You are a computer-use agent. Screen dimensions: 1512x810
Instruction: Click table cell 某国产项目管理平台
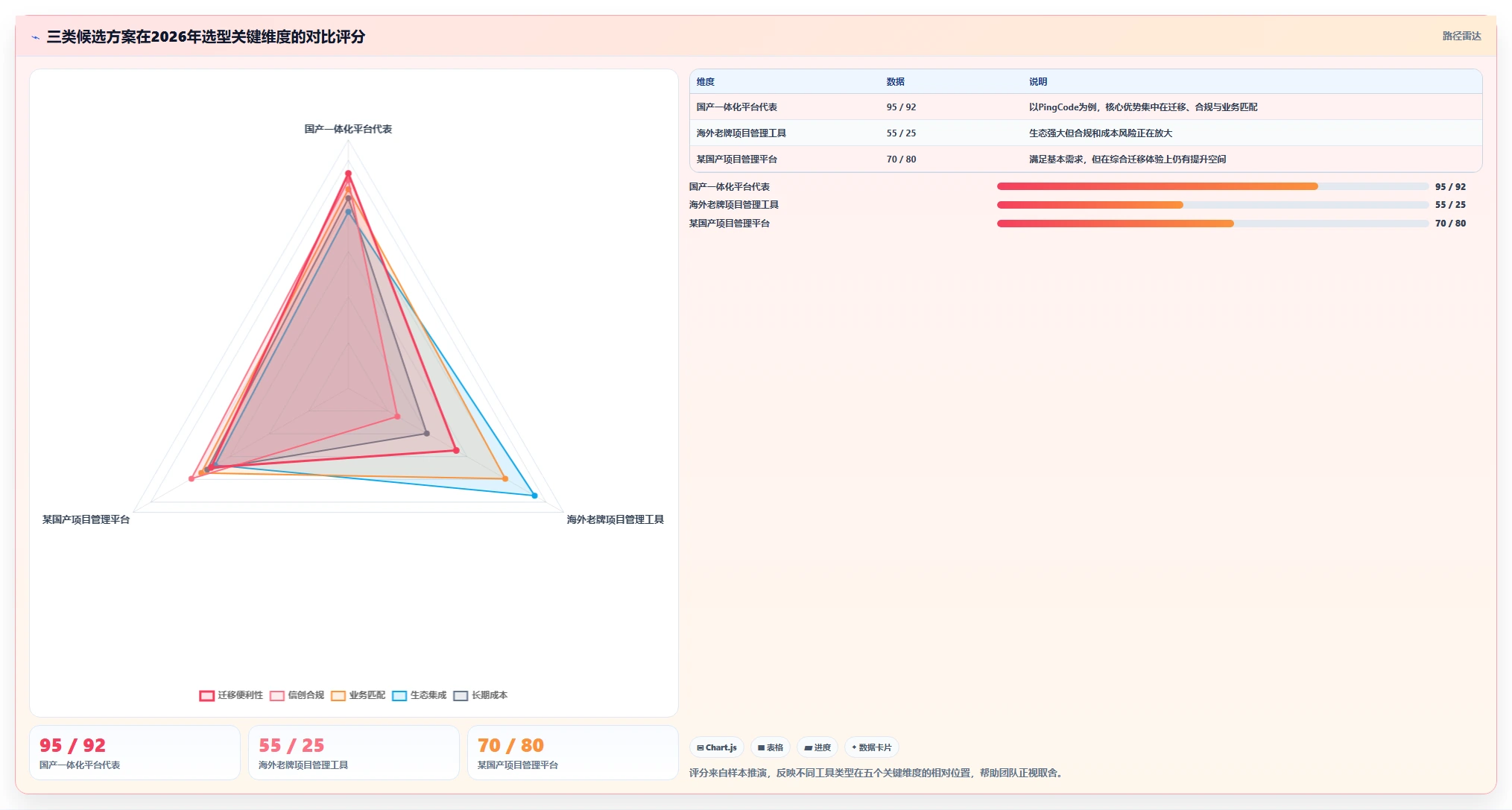click(737, 159)
